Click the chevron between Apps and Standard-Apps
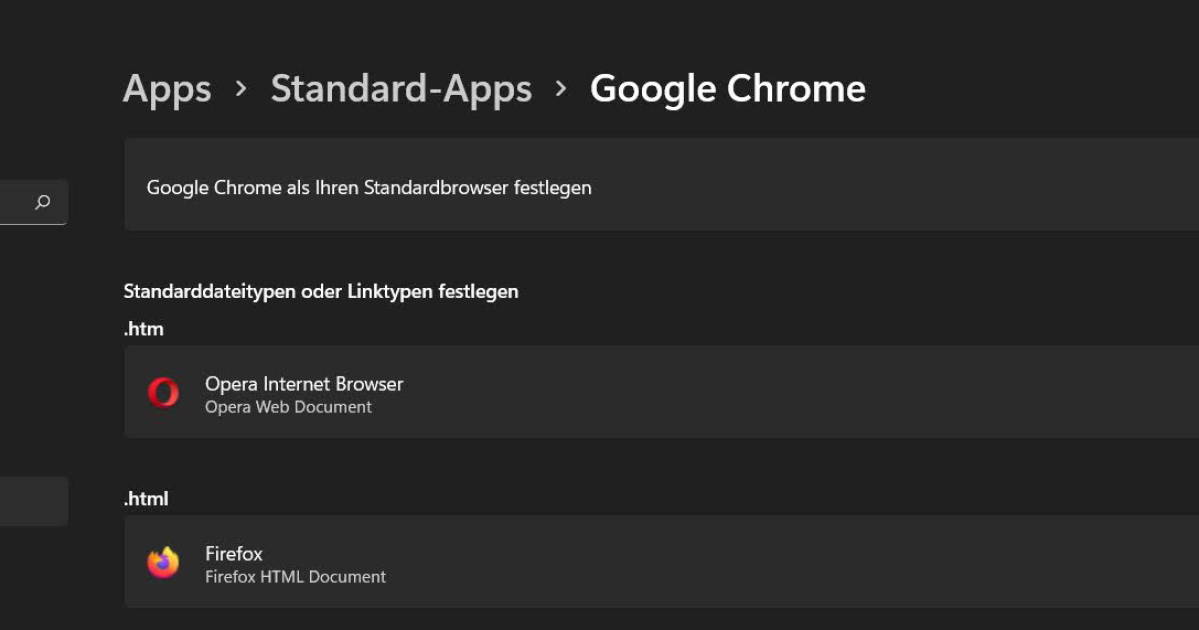 point(240,90)
